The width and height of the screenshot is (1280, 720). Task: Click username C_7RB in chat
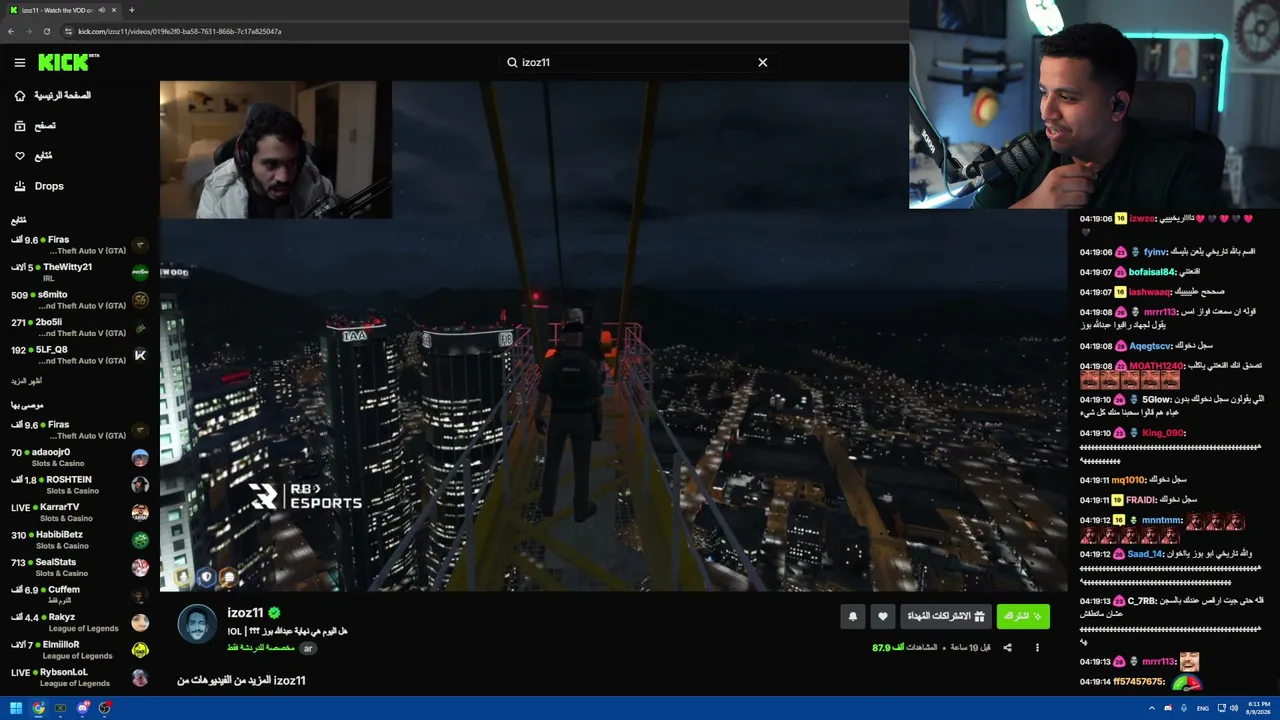tap(1141, 601)
